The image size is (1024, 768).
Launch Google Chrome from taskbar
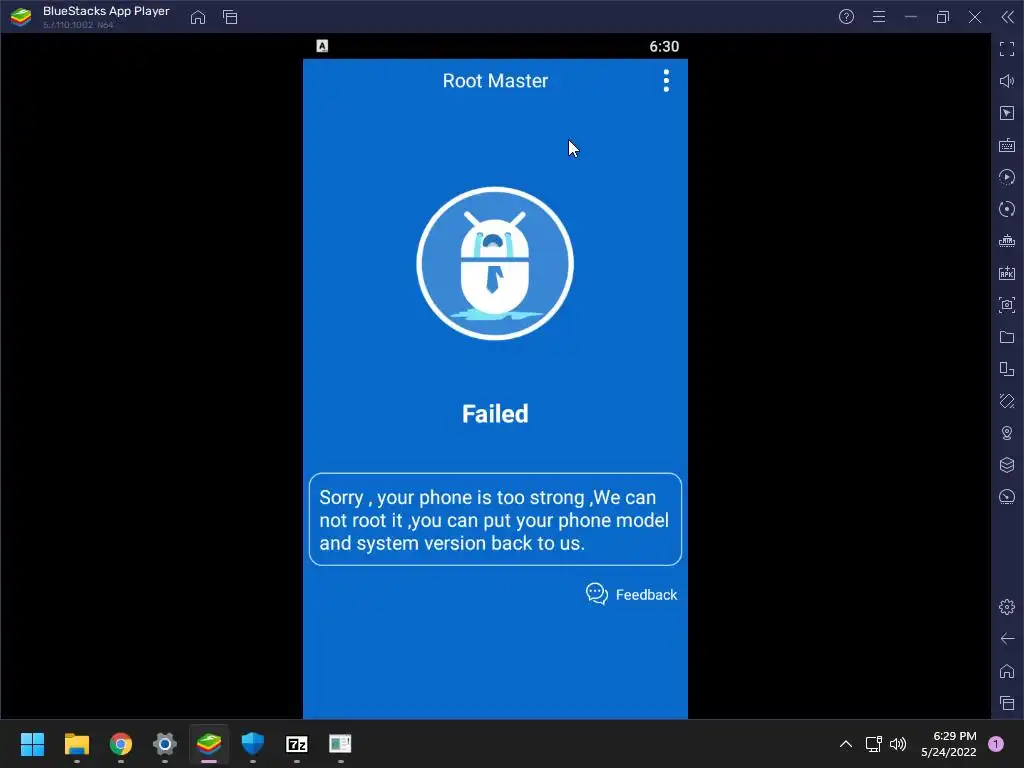[x=121, y=744]
